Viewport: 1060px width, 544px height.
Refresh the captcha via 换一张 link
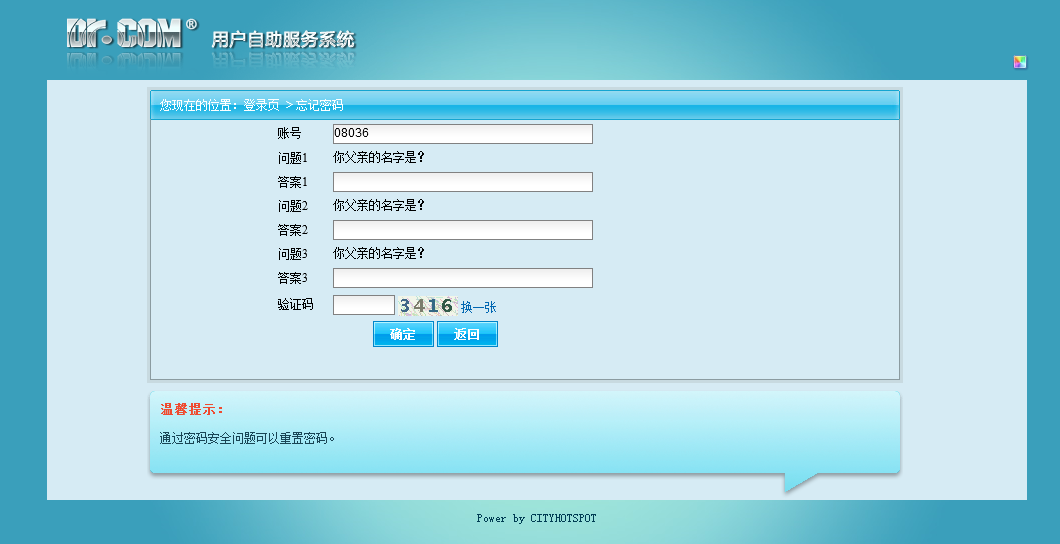coord(478,307)
